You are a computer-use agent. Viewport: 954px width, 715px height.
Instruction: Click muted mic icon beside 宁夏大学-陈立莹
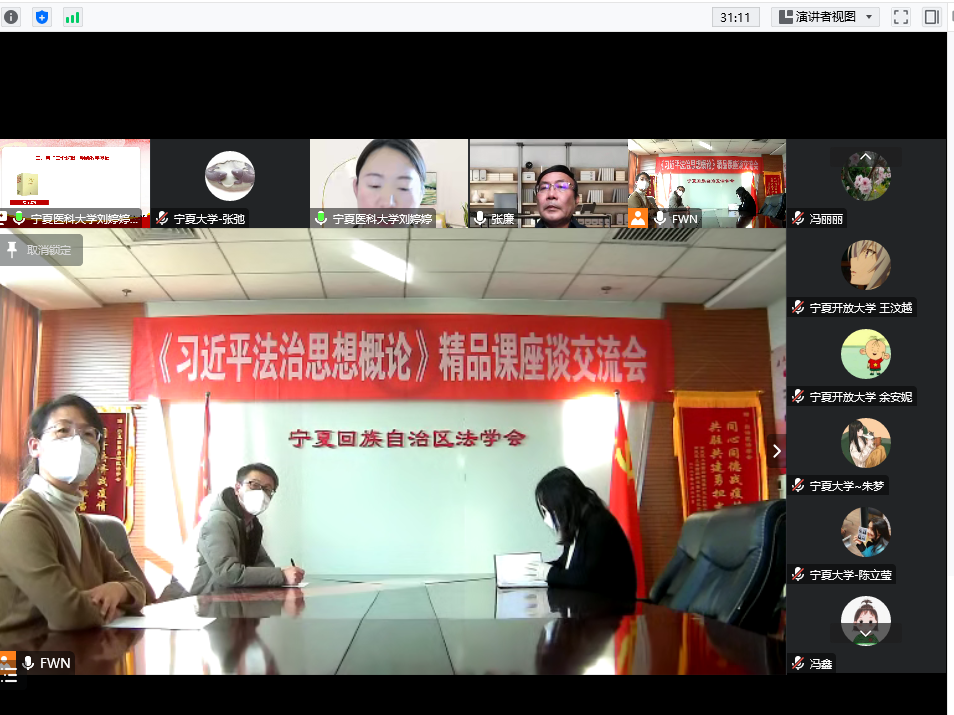[798, 575]
